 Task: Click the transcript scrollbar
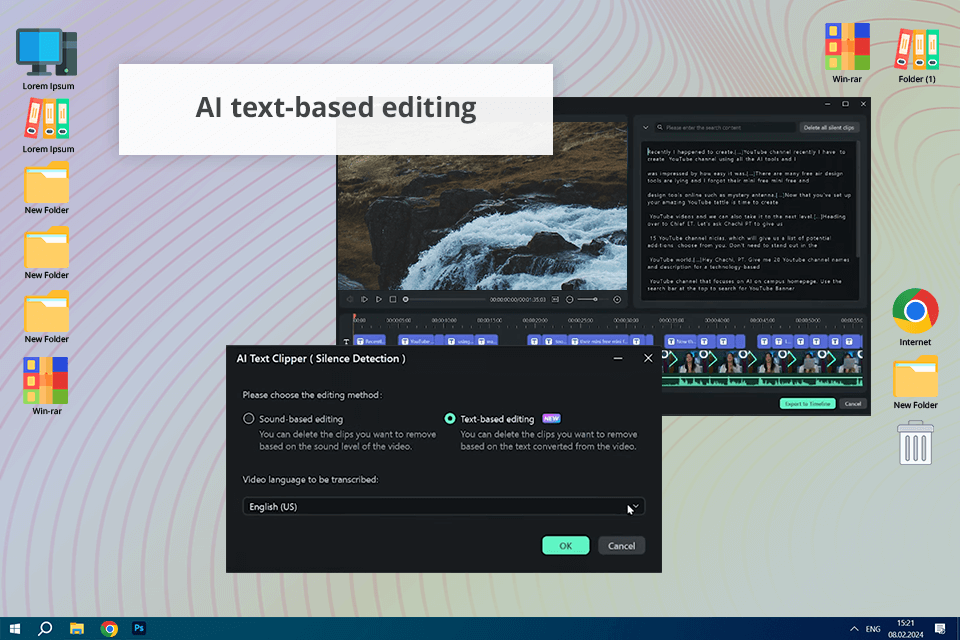point(858,199)
